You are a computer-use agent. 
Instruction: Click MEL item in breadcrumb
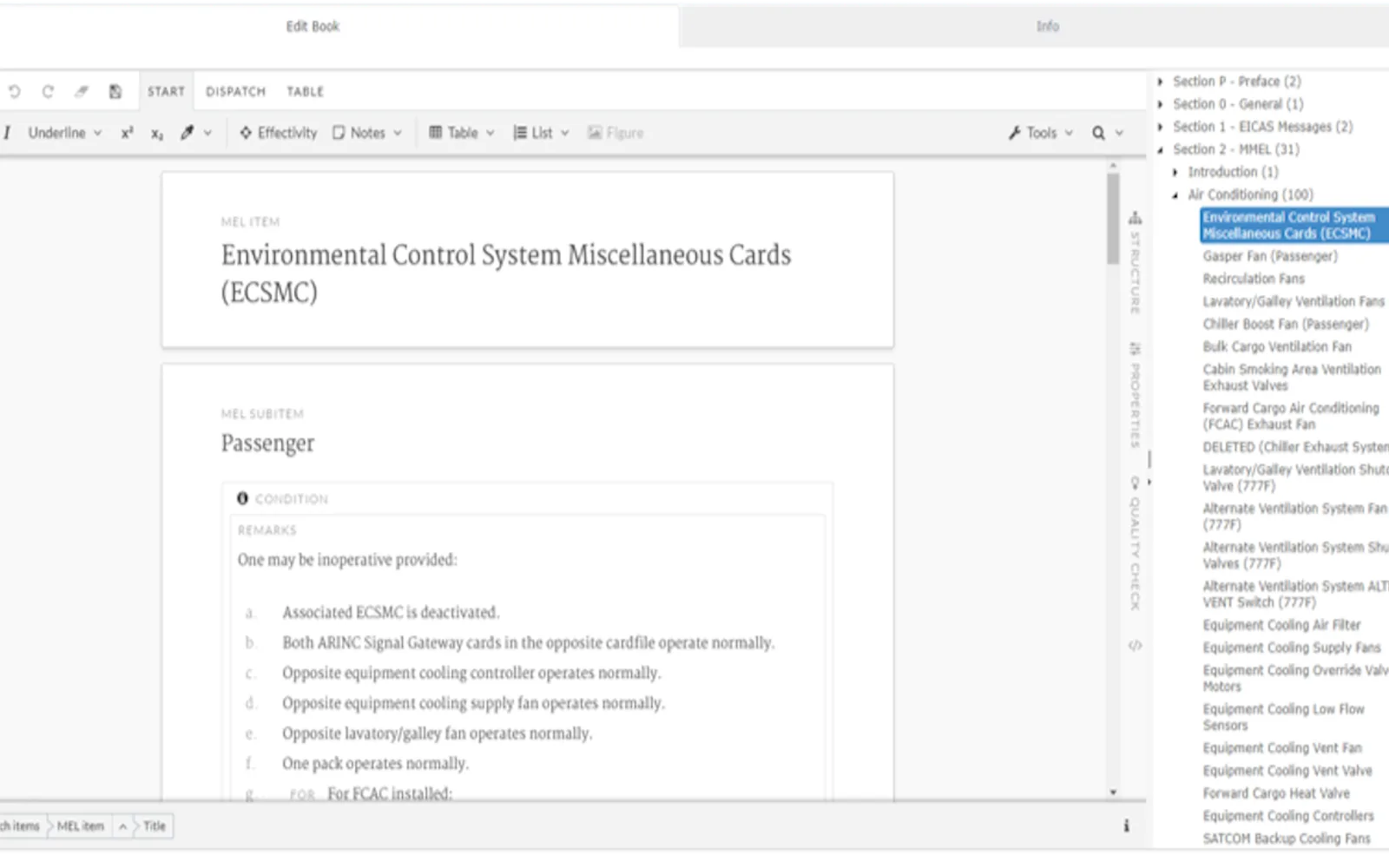click(x=80, y=826)
